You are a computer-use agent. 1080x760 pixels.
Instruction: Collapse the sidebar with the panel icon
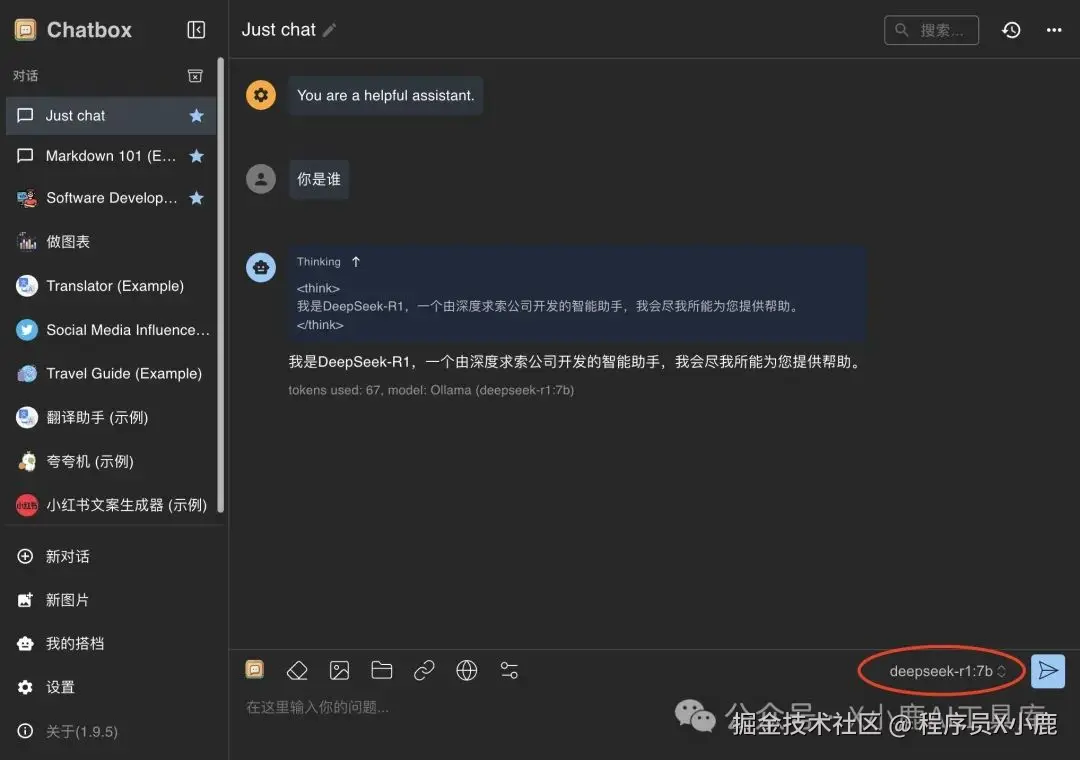196,29
